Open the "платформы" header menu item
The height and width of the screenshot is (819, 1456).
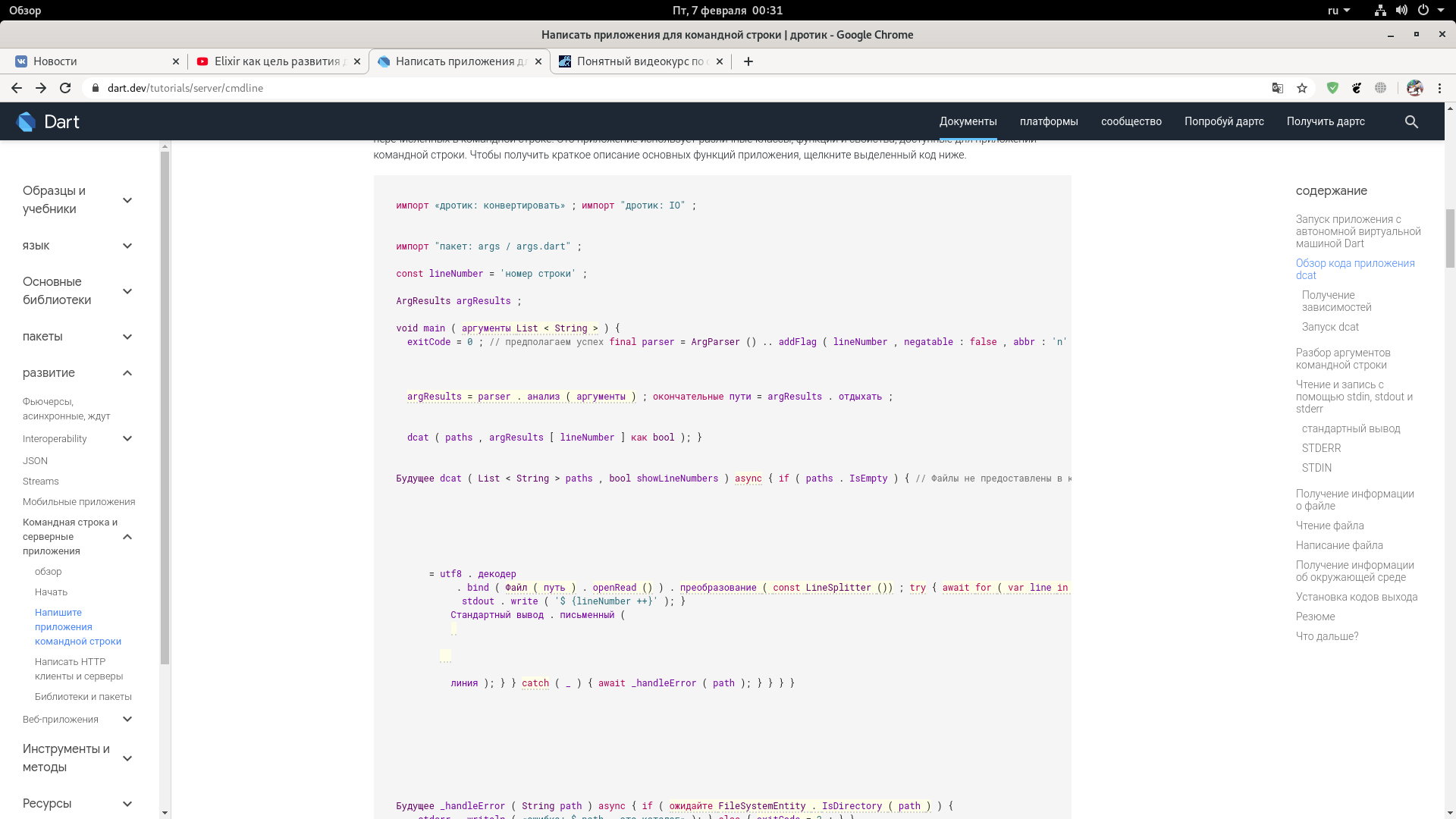(x=1049, y=121)
